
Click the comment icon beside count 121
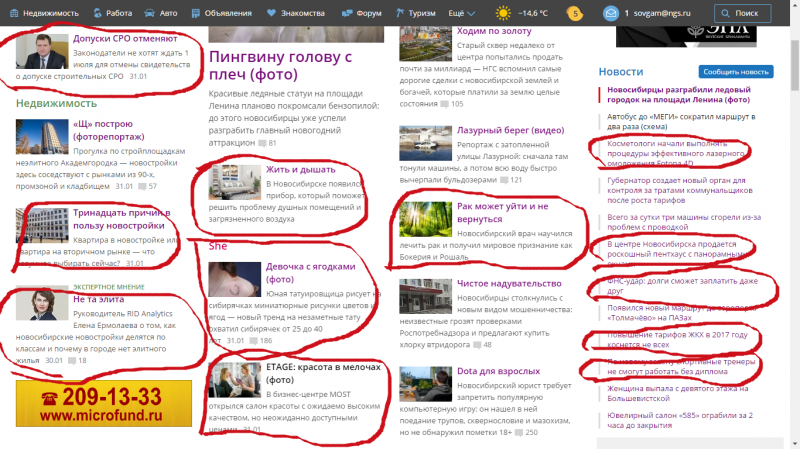[503, 180]
